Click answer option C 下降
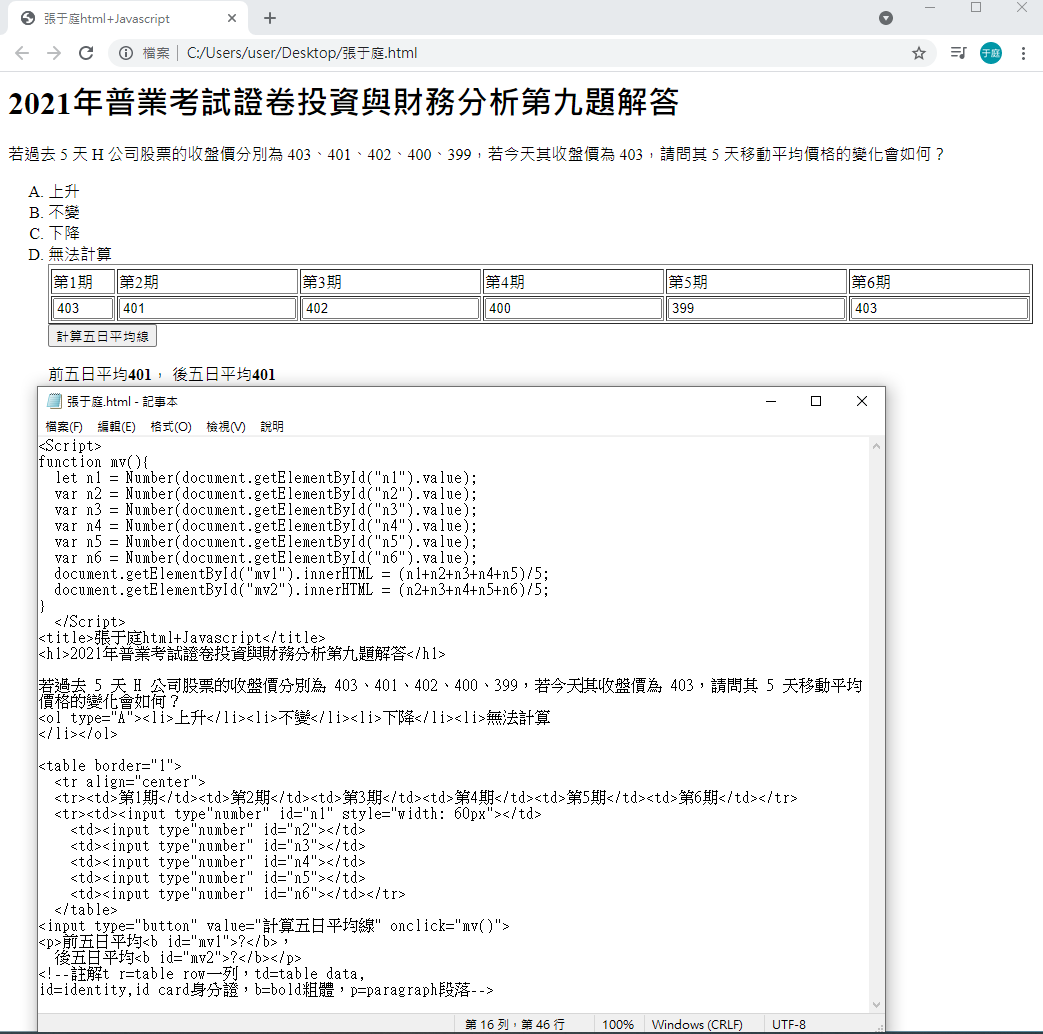Screen dimensions: 1043x1034 pos(64,233)
